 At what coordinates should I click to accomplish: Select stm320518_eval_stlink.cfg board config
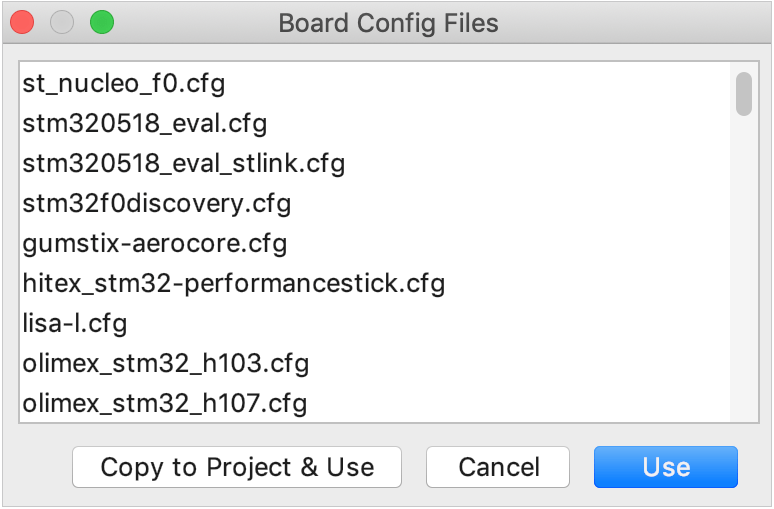(x=183, y=163)
